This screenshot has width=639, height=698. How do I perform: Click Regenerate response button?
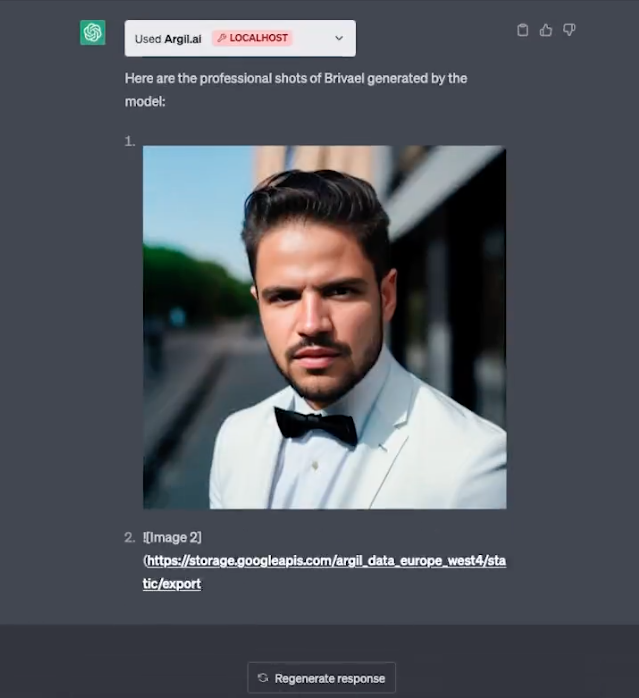[322, 678]
